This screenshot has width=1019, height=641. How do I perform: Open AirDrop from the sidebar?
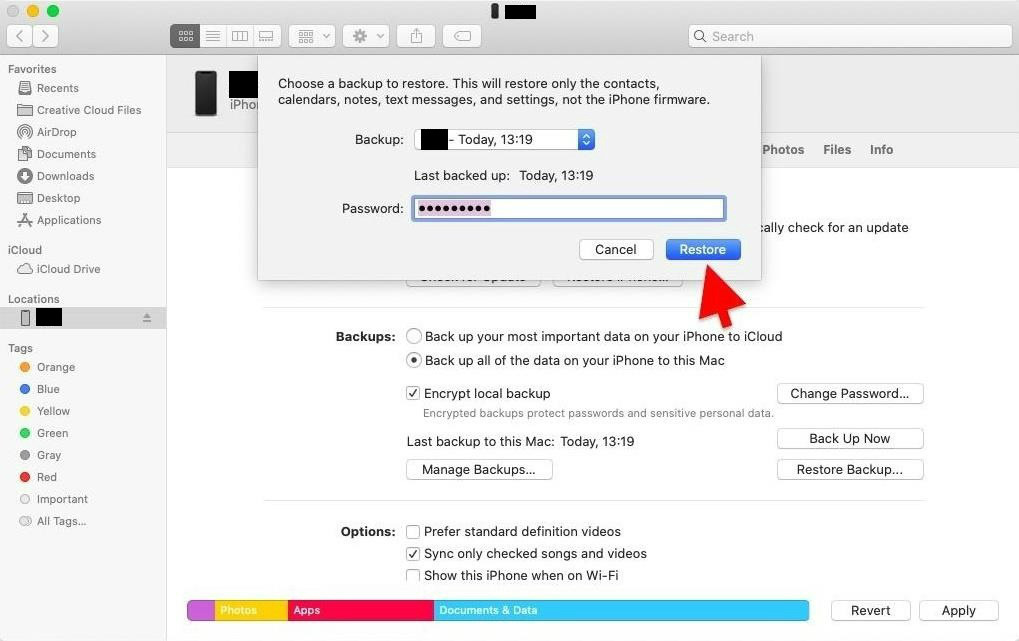point(56,132)
